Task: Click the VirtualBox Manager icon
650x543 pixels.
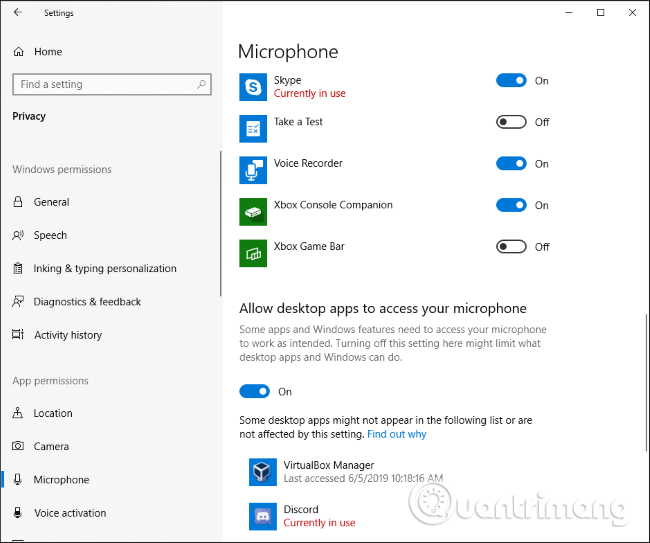Action: tap(263, 472)
